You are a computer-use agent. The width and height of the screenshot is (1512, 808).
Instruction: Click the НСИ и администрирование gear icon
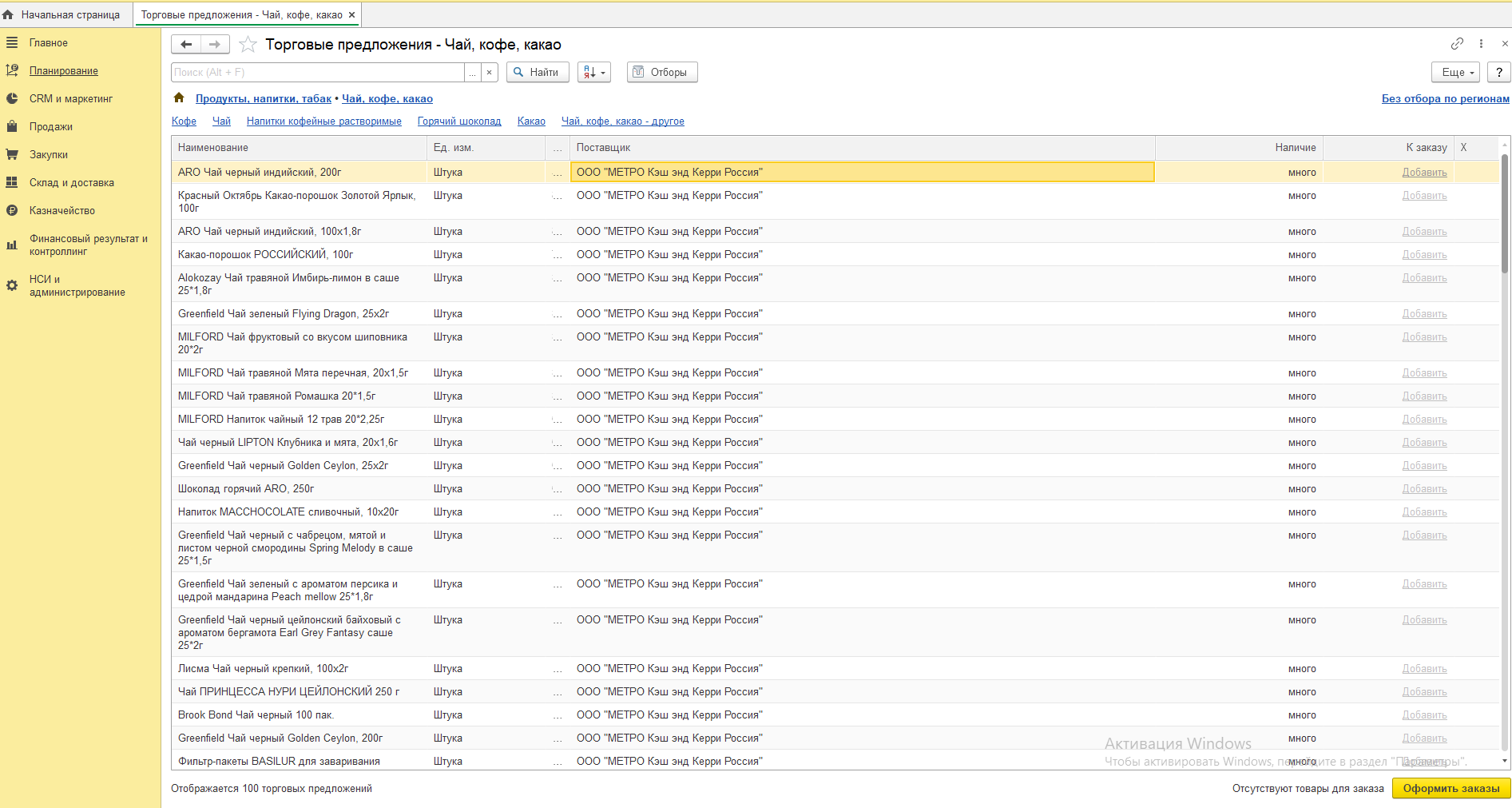click(12, 285)
